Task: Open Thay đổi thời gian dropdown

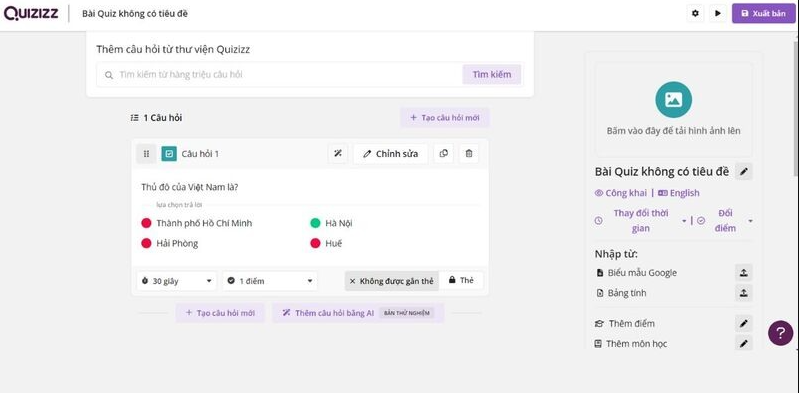Action: click(641, 221)
